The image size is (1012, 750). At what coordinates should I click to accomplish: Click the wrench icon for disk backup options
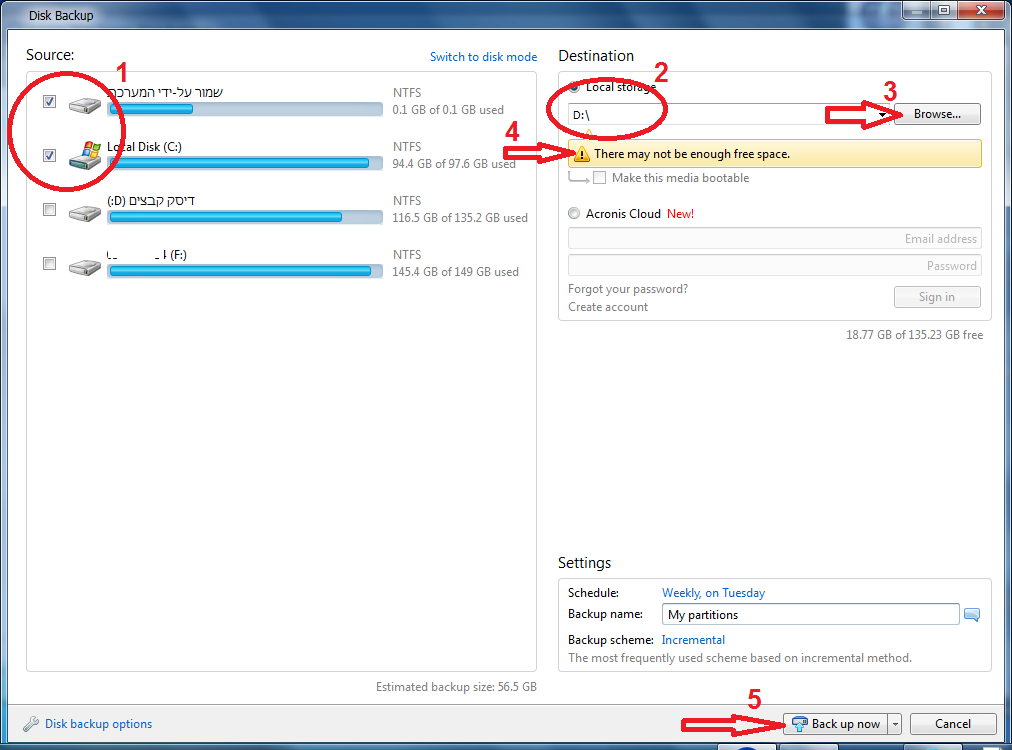30,724
